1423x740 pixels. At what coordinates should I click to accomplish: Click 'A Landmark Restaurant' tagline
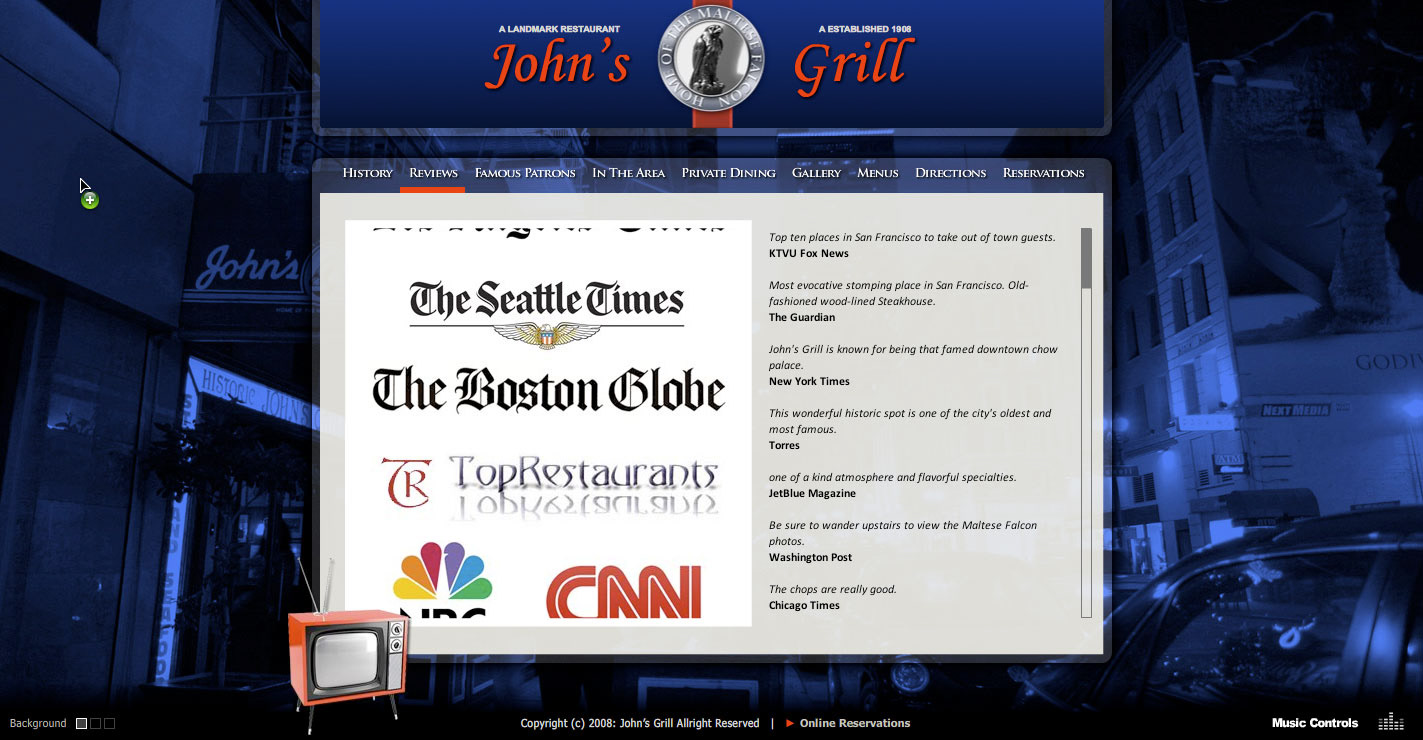[x=559, y=29]
